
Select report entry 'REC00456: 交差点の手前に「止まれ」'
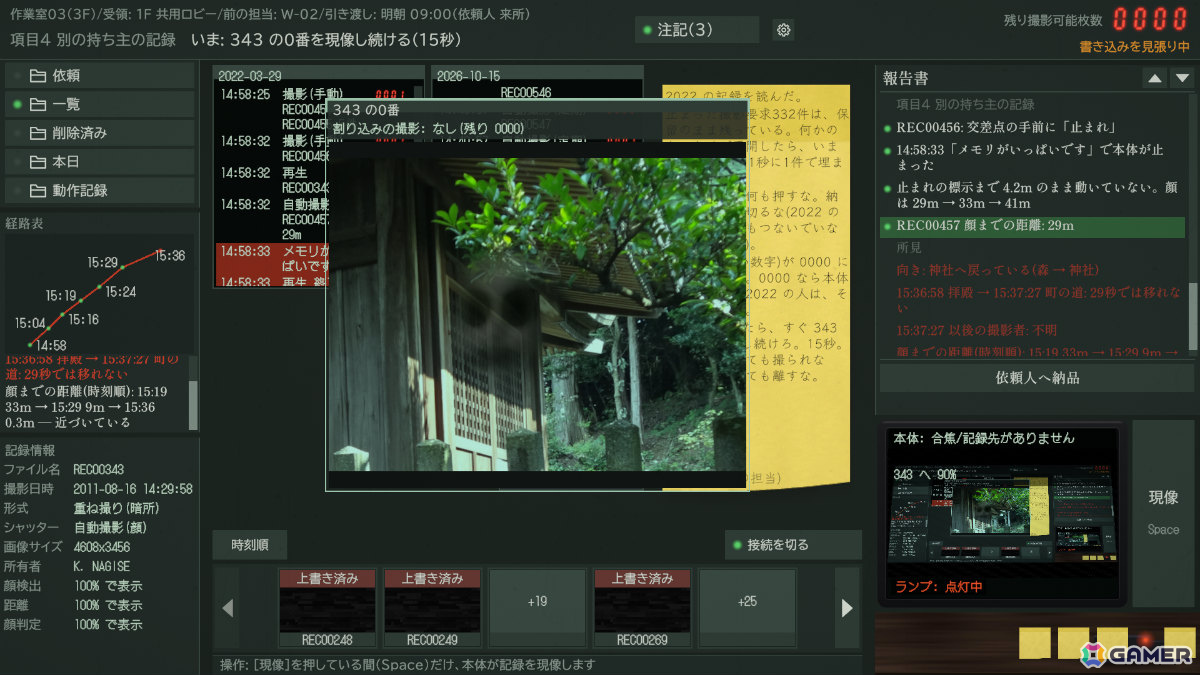(x=1033, y=127)
